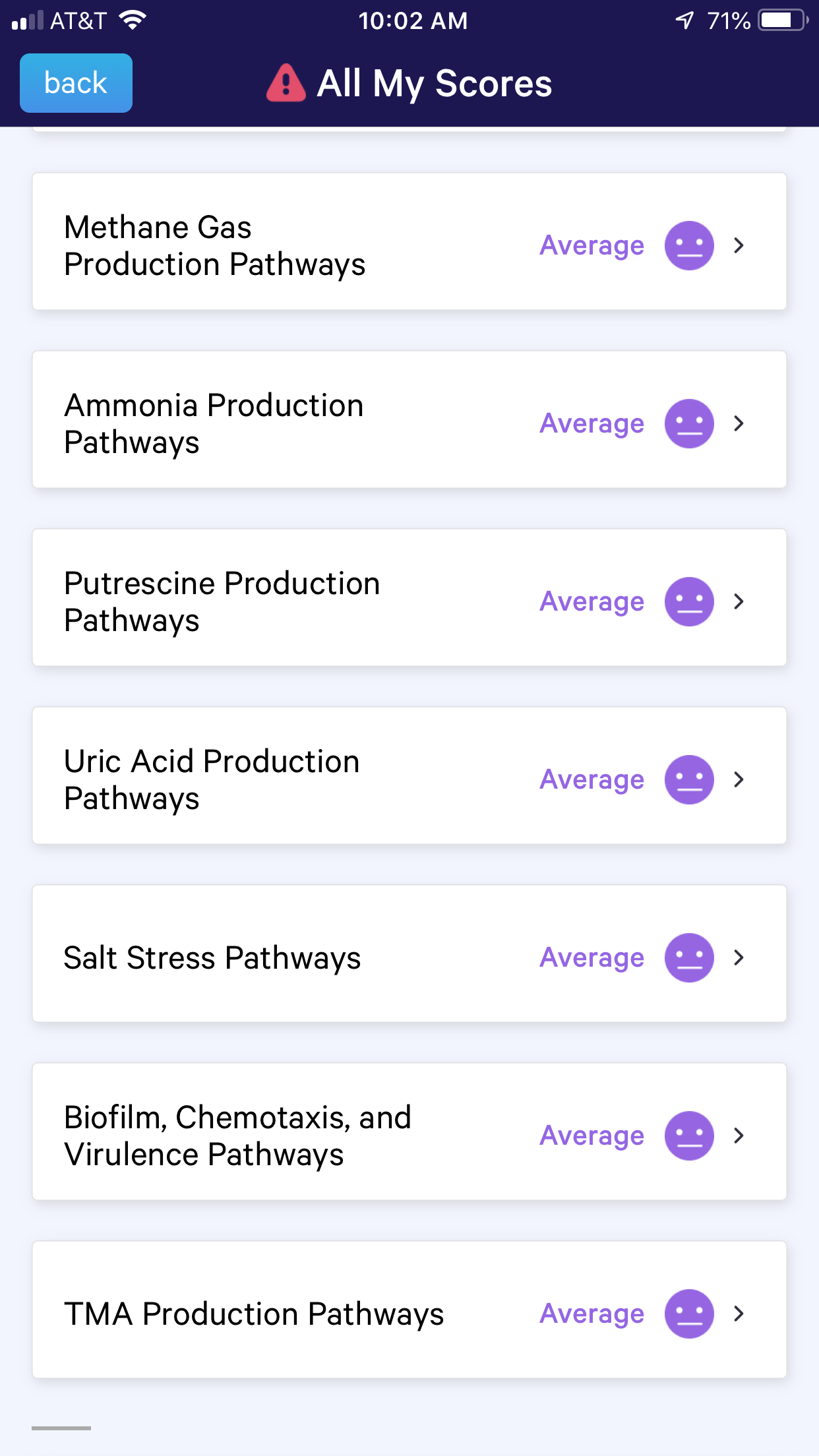Expand Putrescine Production Pathways chevron
This screenshot has width=819, height=1456.
[739, 601]
